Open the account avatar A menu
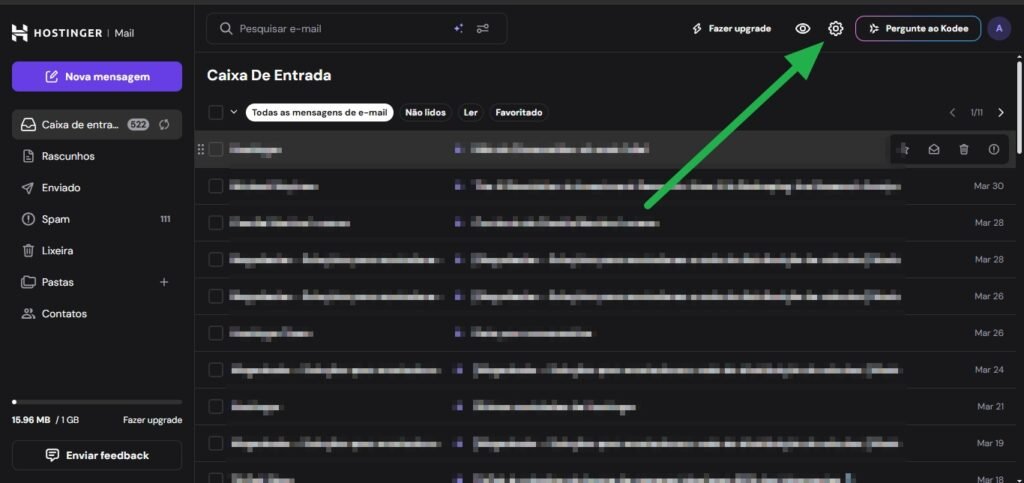The image size is (1024, 483). pos(999,29)
